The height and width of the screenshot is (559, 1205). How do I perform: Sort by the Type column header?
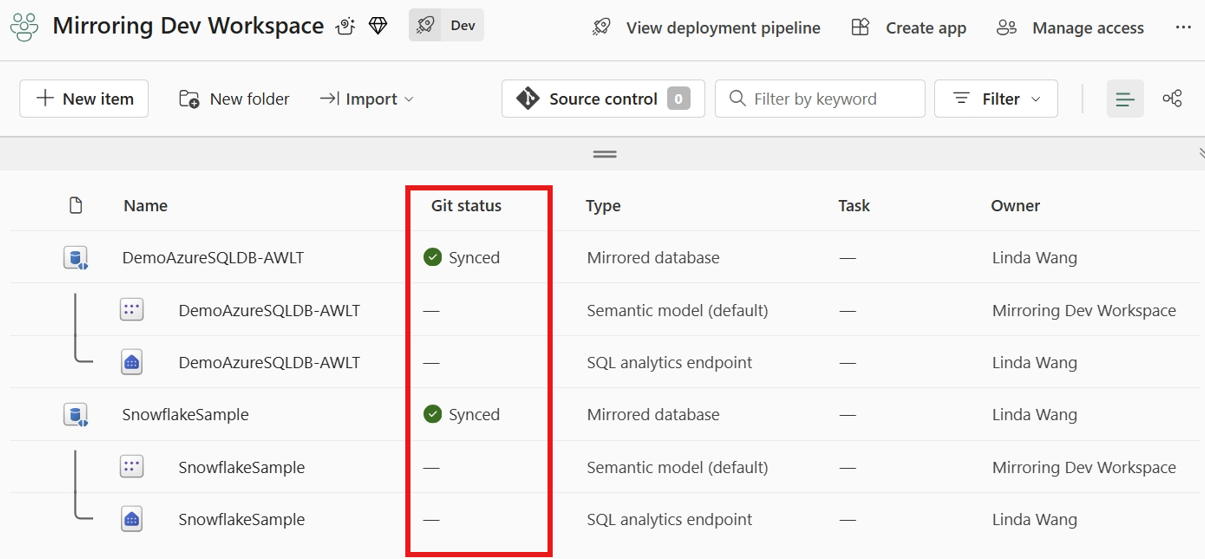point(603,205)
